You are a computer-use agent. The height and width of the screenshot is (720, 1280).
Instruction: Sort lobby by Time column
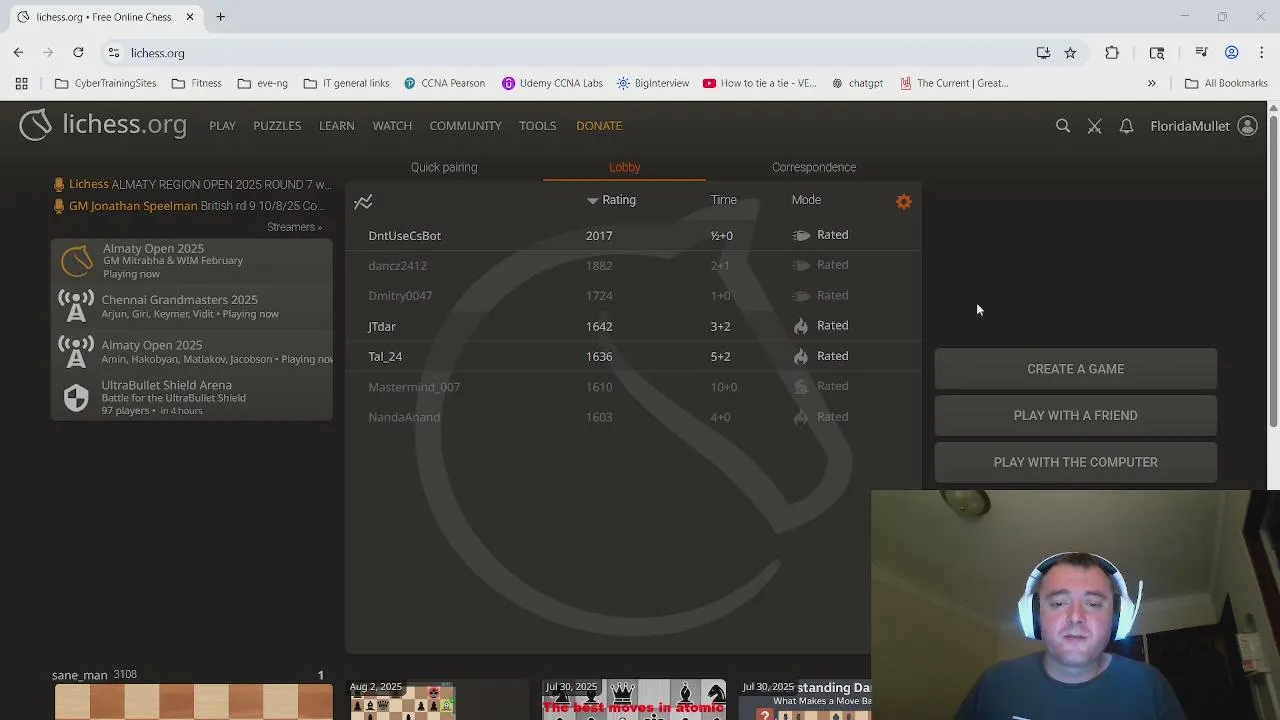[723, 200]
